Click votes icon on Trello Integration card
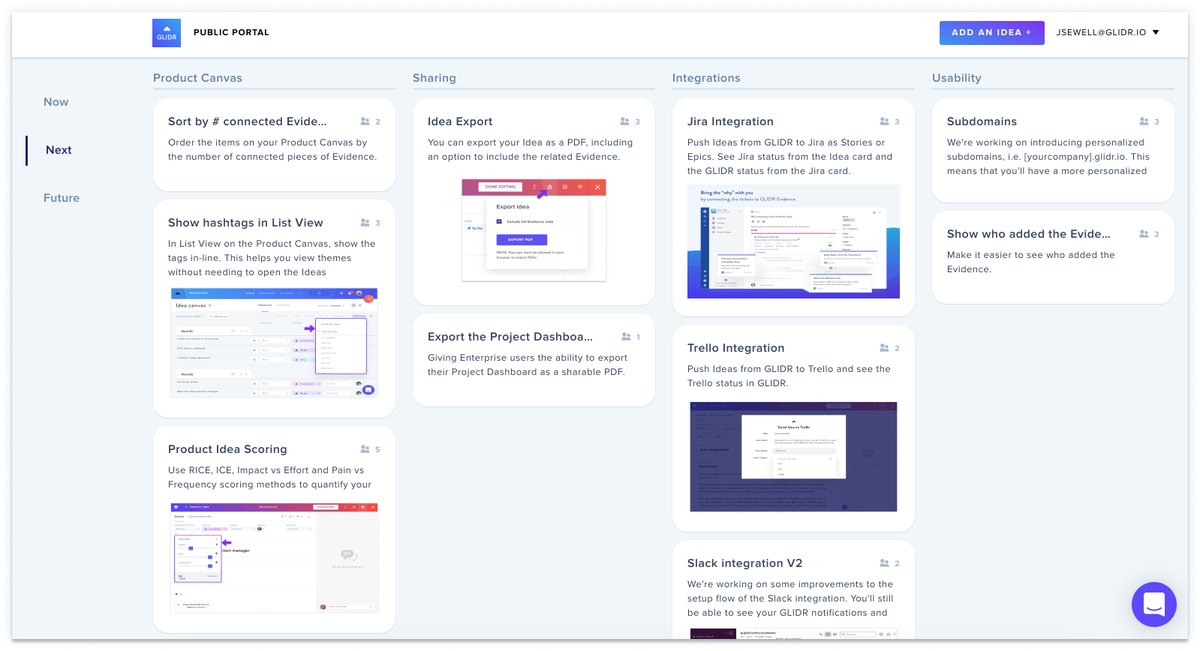1200x651 pixels. pos(884,348)
